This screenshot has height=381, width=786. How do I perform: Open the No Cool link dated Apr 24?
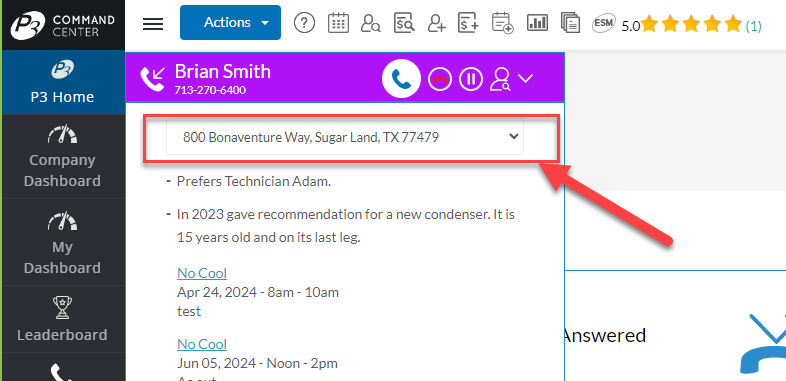tap(202, 273)
